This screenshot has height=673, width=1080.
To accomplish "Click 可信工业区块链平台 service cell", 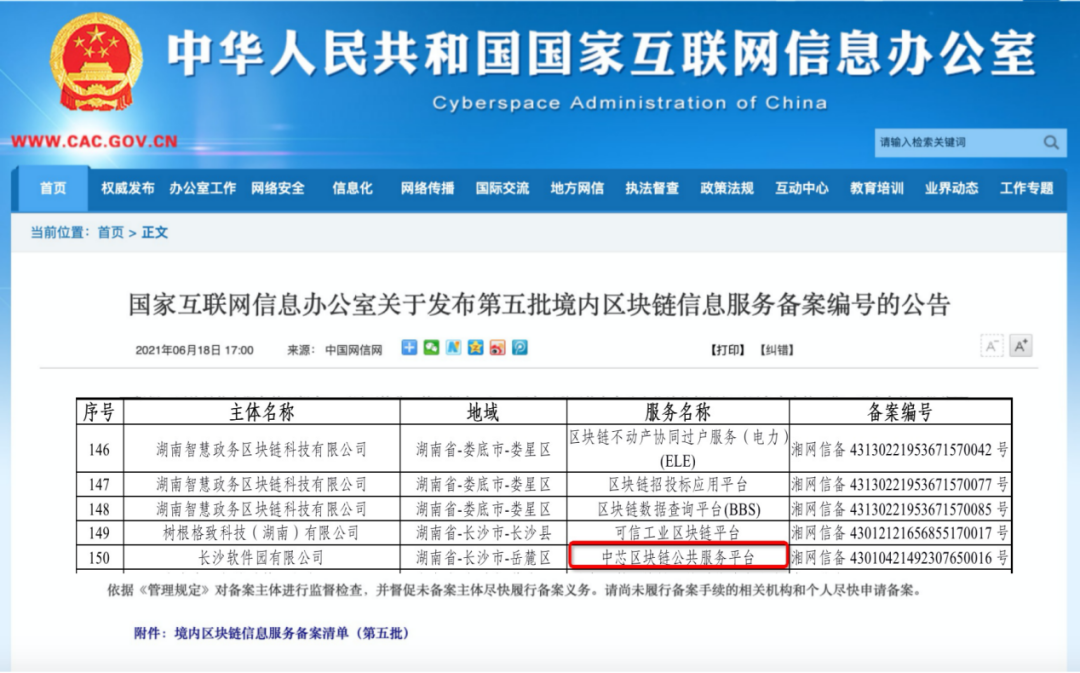I will pyautogui.click(x=678, y=532).
